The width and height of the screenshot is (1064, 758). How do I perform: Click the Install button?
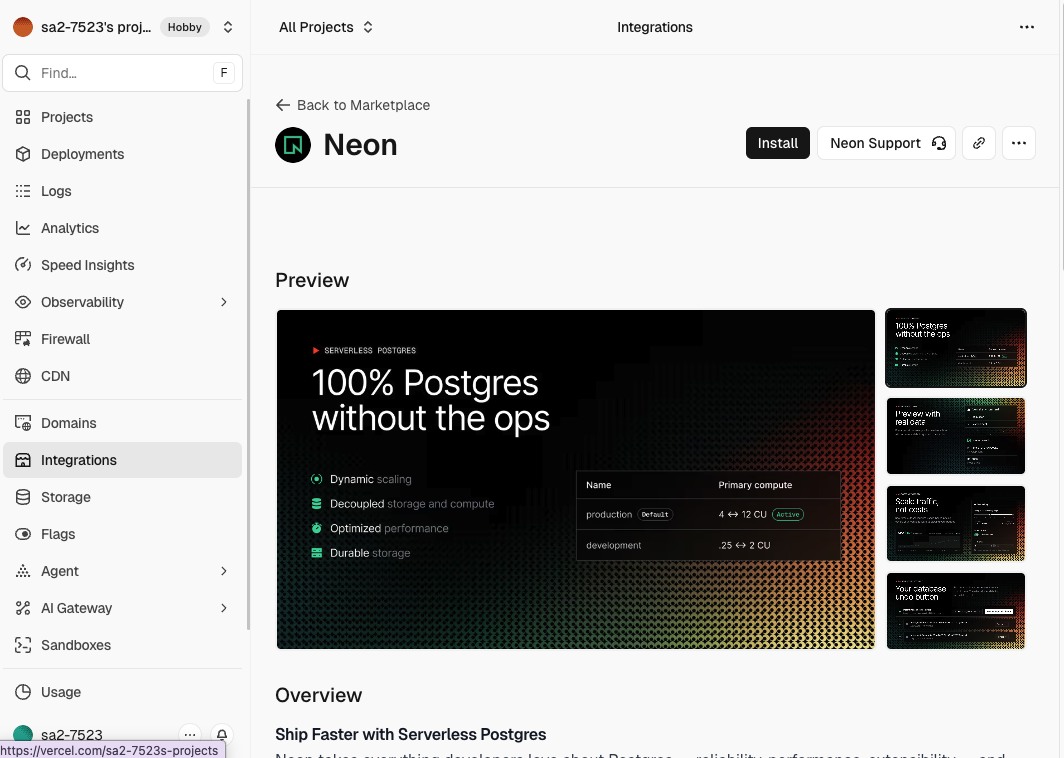(x=777, y=143)
